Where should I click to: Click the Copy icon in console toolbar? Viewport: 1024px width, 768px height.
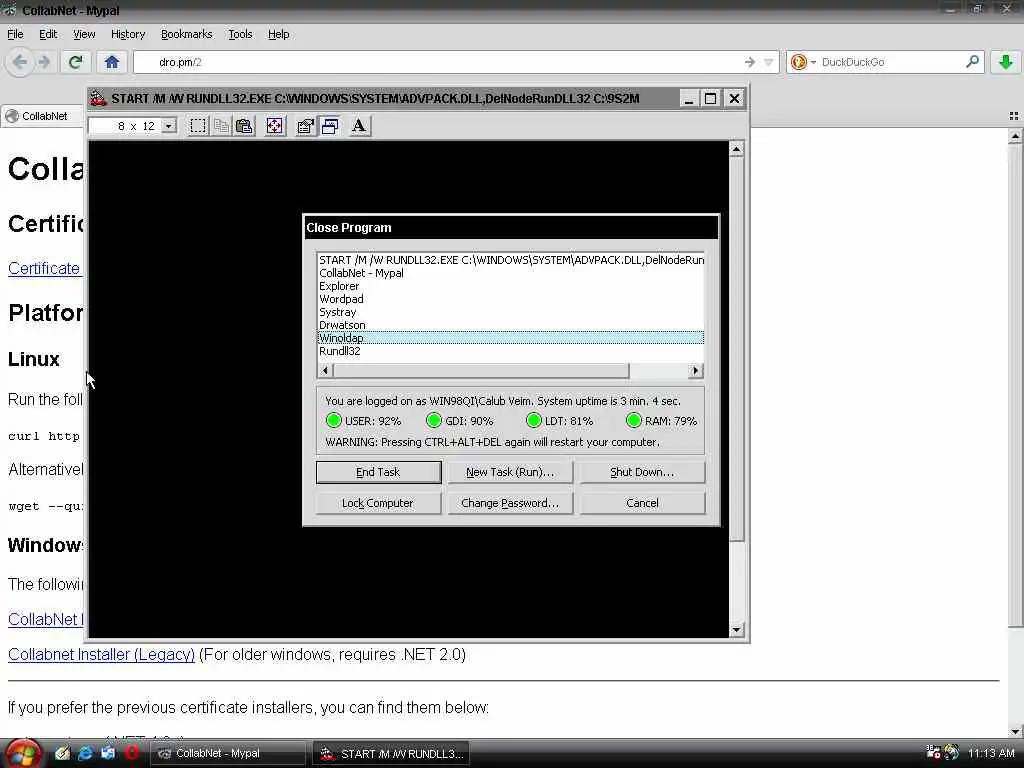pyautogui.click(x=221, y=125)
